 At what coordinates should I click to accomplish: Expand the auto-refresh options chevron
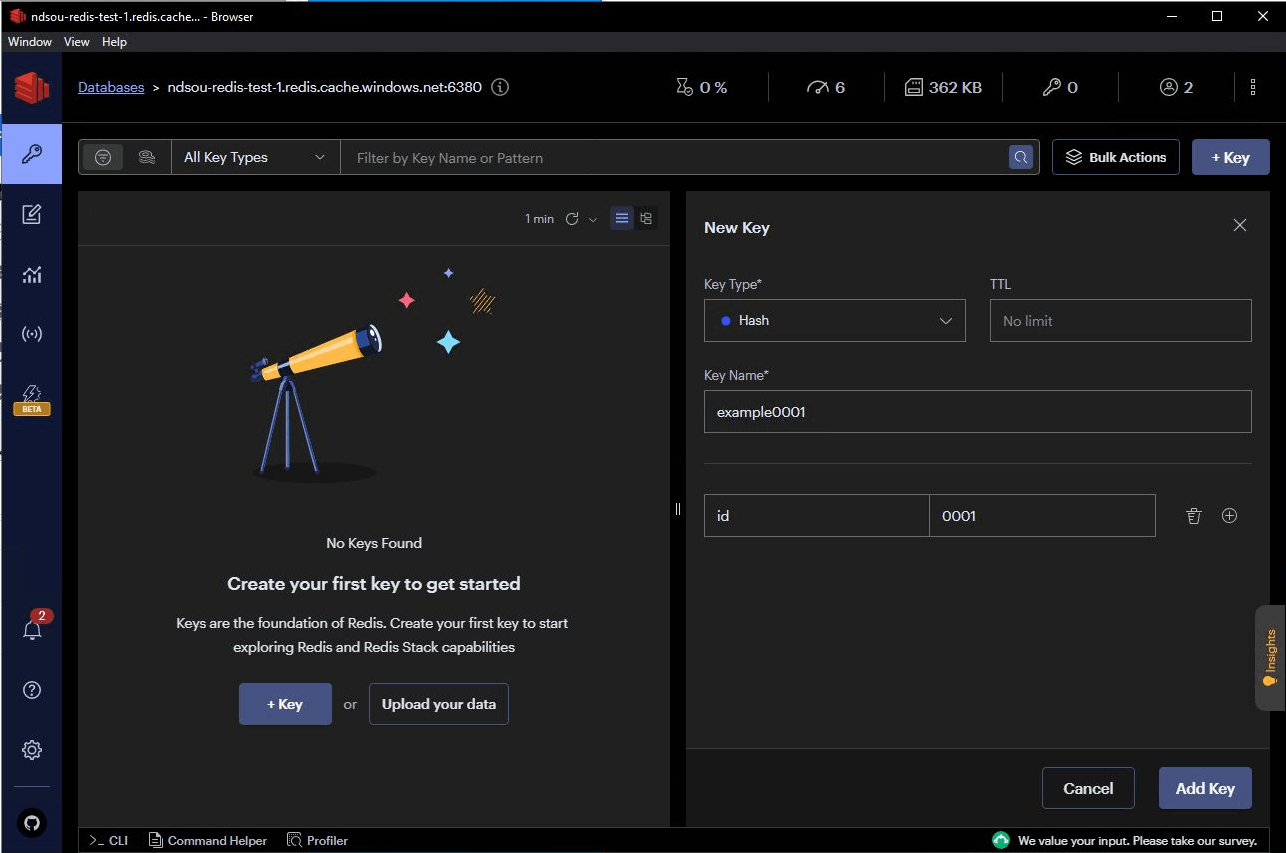coord(593,219)
